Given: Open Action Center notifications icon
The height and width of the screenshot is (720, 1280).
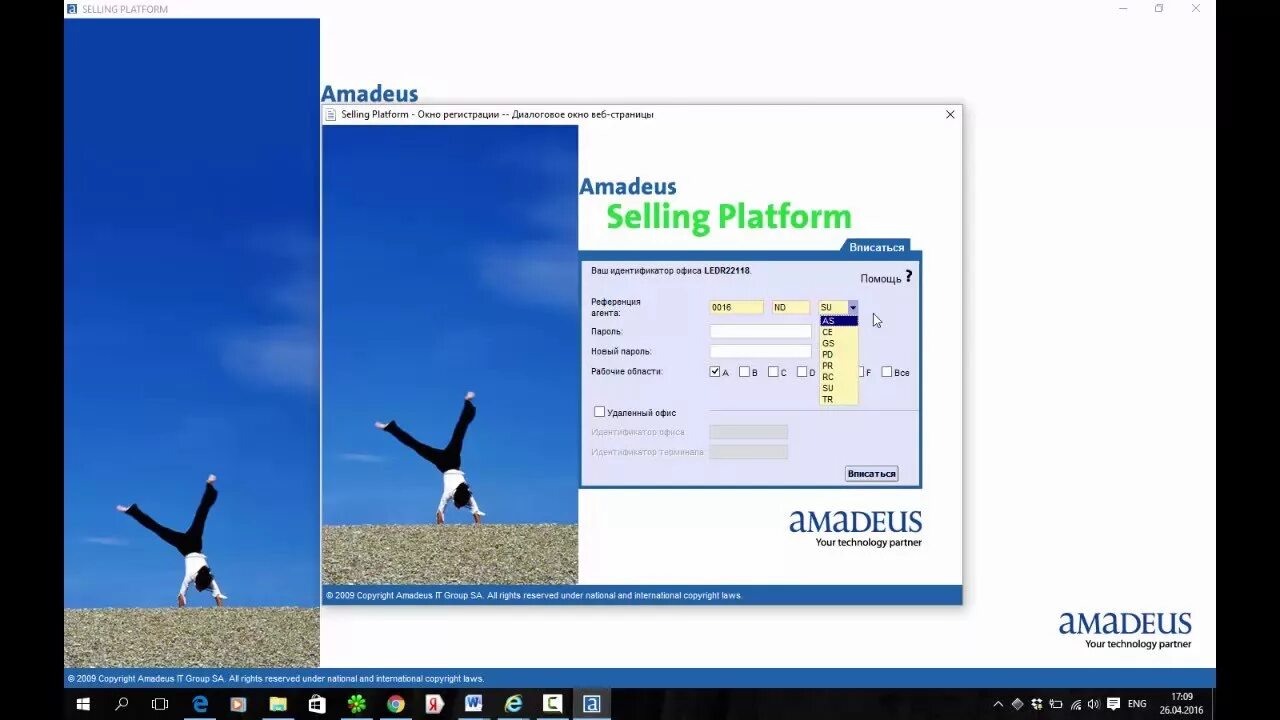Looking at the screenshot, I should [1113, 704].
